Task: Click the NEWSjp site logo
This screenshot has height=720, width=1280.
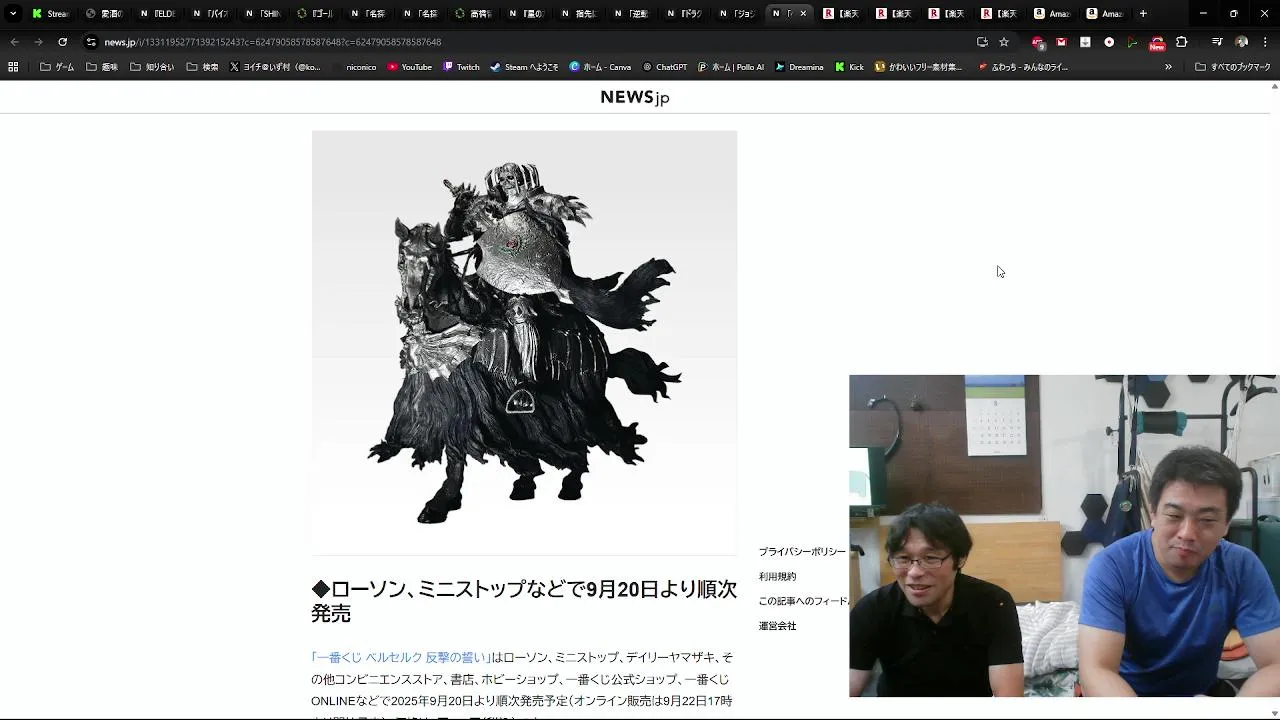Action: coord(635,97)
